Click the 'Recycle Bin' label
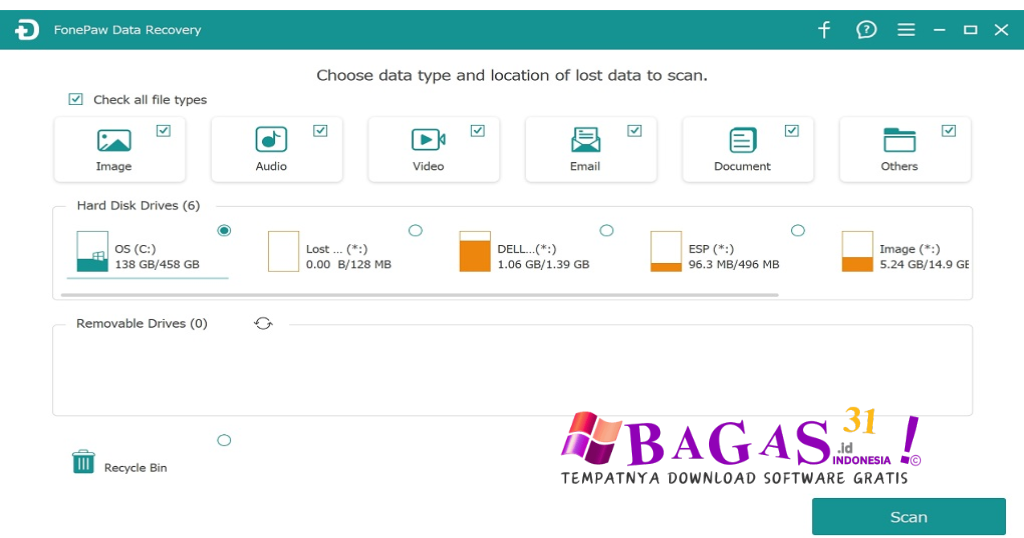This screenshot has width=1024, height=538. (x=136, y=467)
